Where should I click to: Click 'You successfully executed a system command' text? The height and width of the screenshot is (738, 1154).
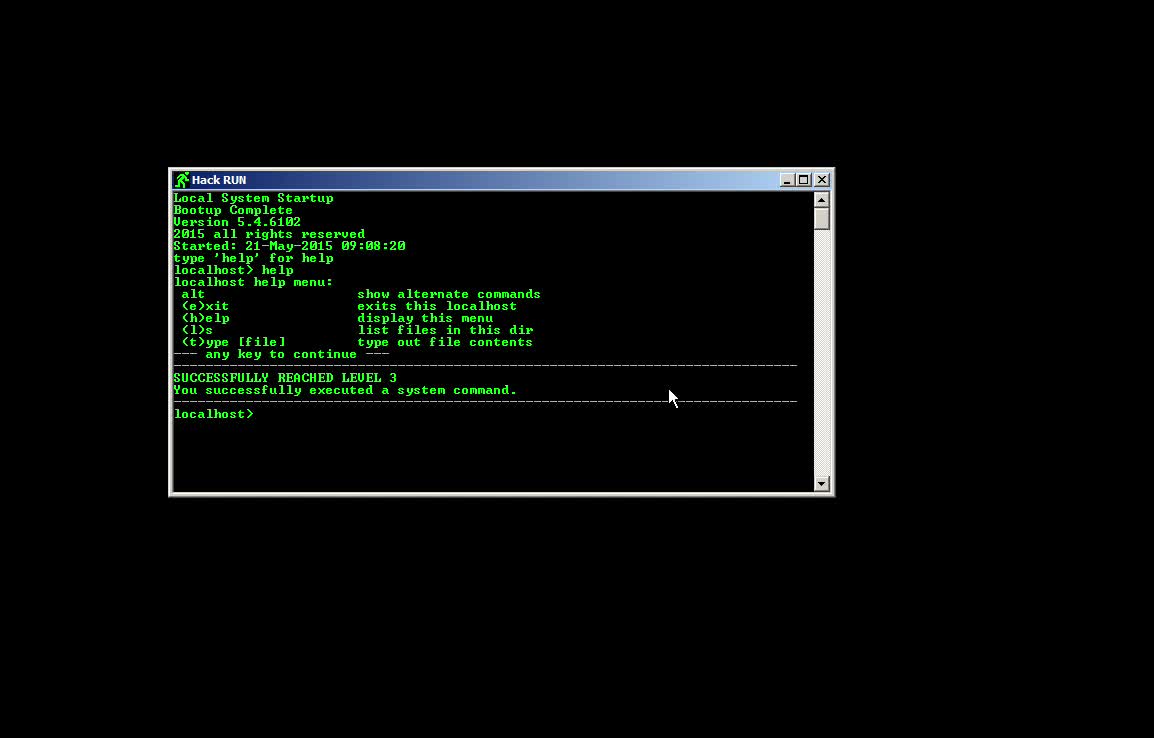(x=345, y=390)
